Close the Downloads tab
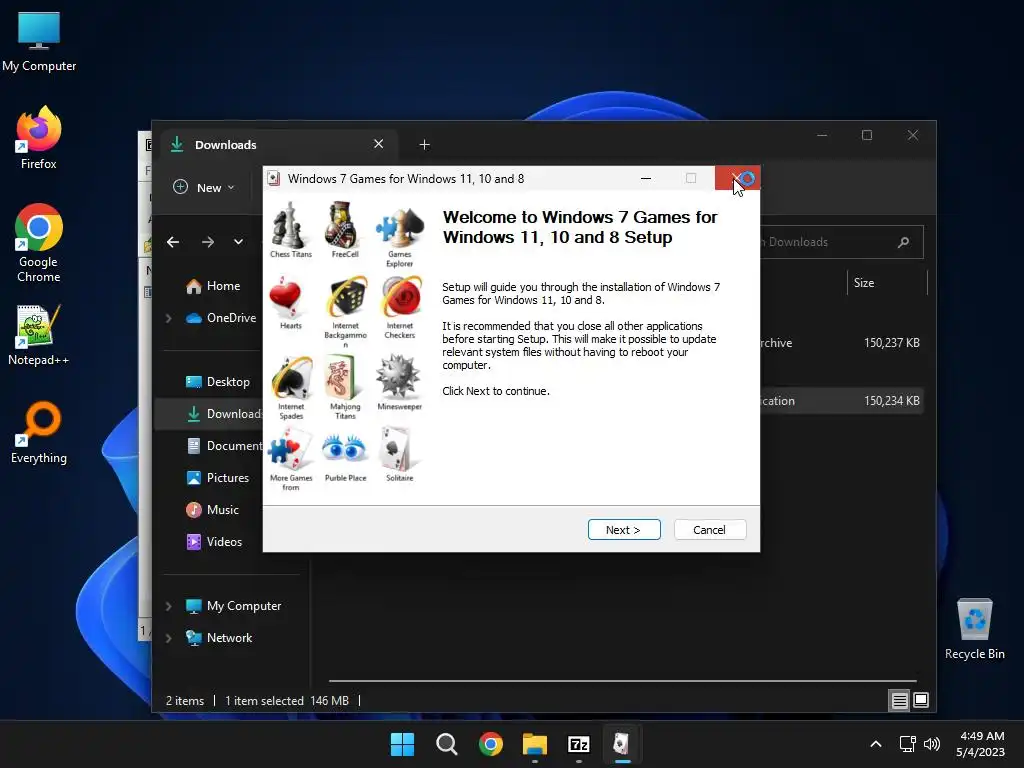 (x=378, y=144)
